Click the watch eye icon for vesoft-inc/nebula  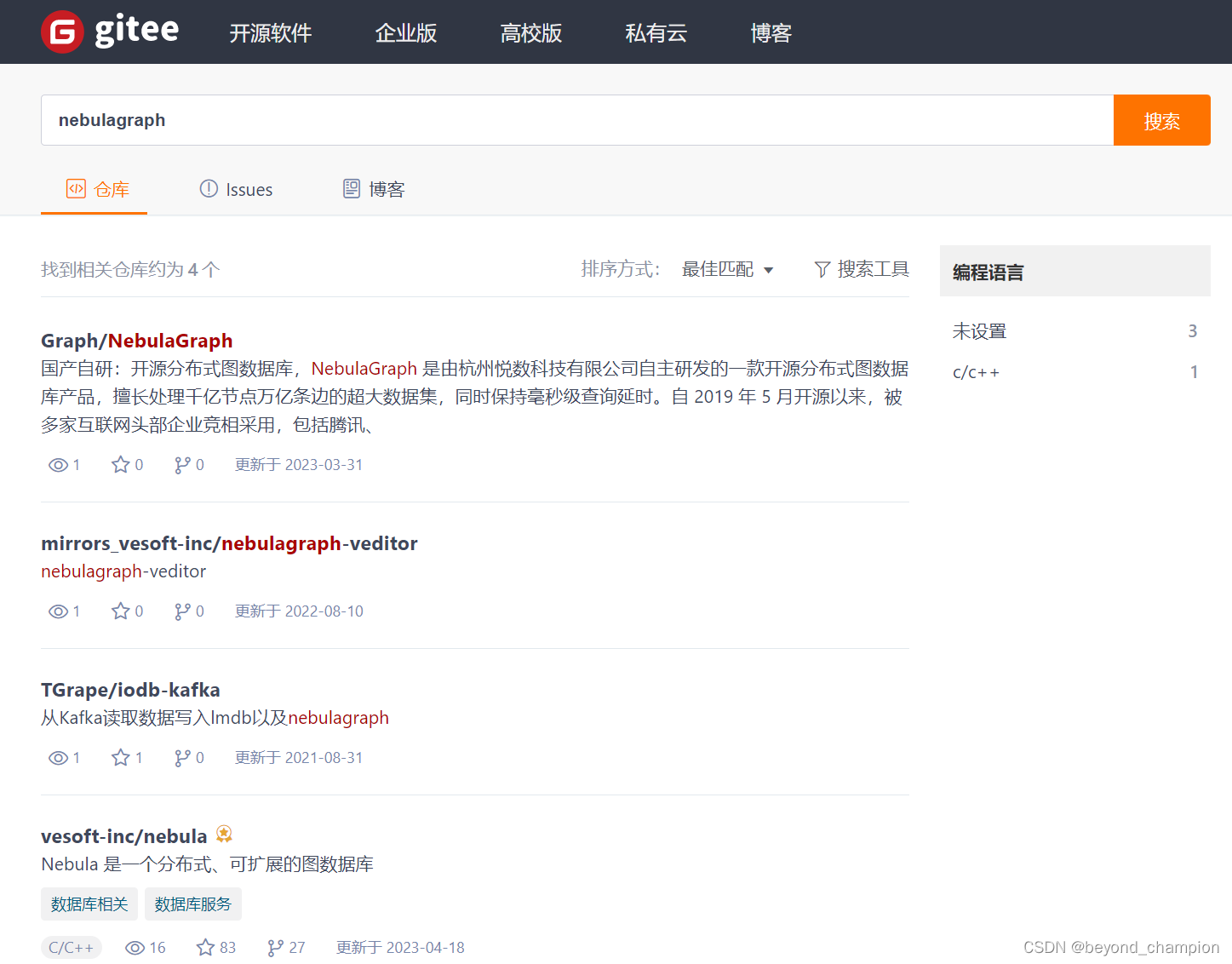(135, 948)
